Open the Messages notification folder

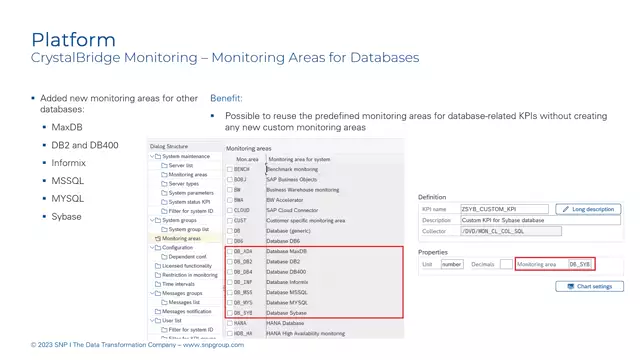tap(183, 311)
